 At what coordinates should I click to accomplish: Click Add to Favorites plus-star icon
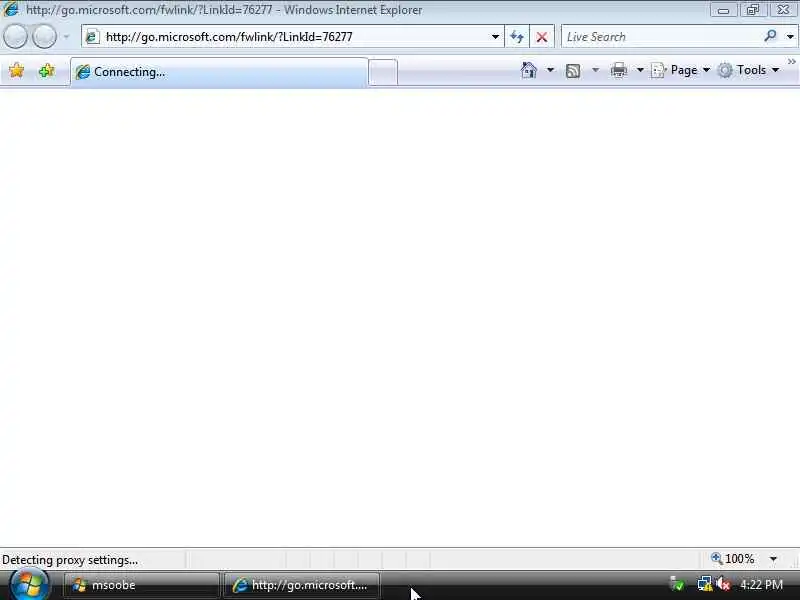[46, 70]
